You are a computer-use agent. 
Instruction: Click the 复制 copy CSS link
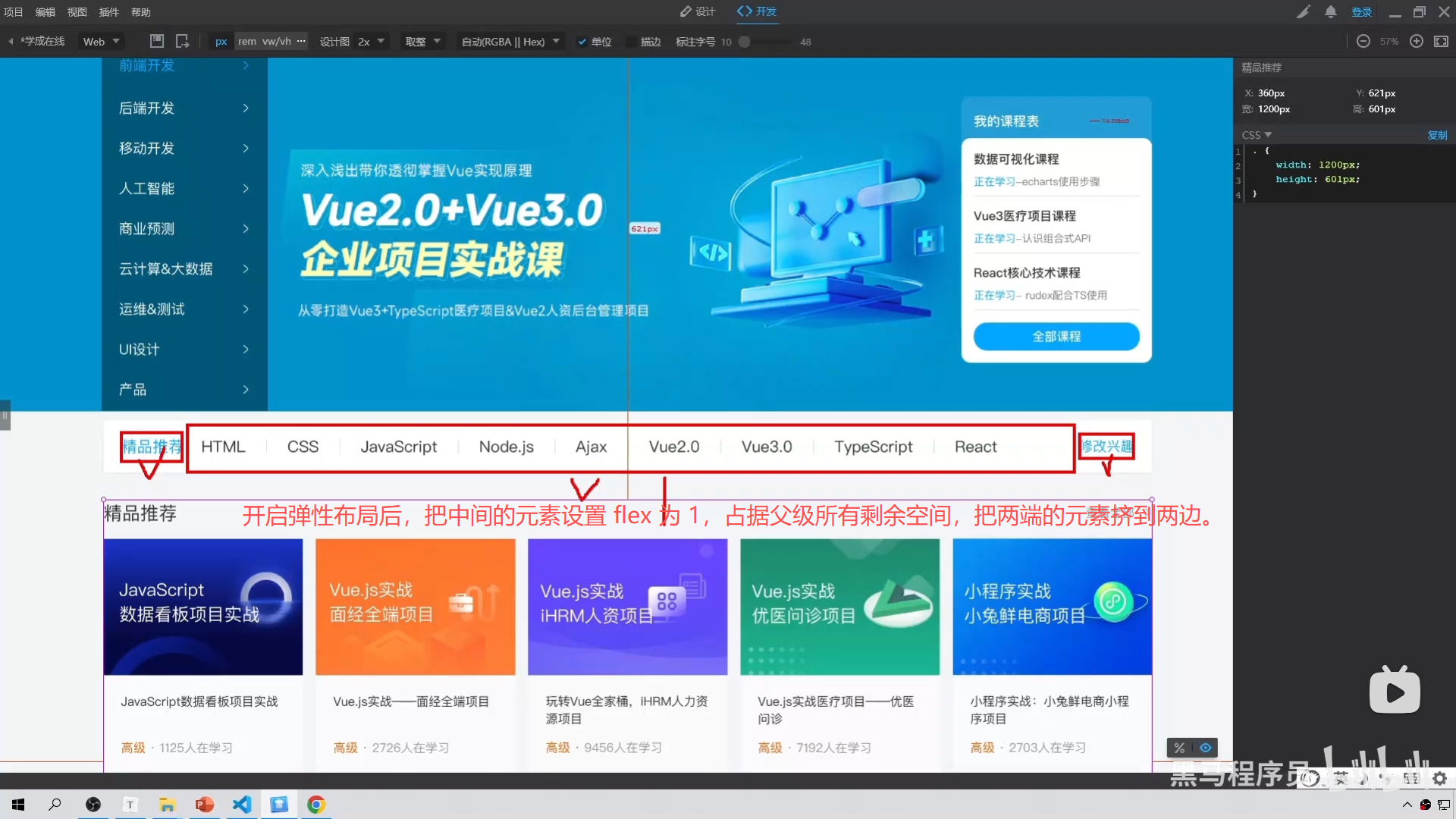point(1437,135)
